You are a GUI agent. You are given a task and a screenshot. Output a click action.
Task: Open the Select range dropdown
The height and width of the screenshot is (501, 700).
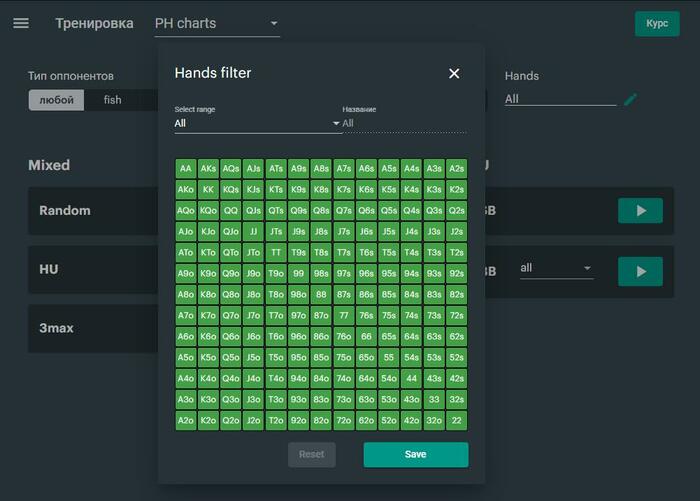[x=257, y=123]
